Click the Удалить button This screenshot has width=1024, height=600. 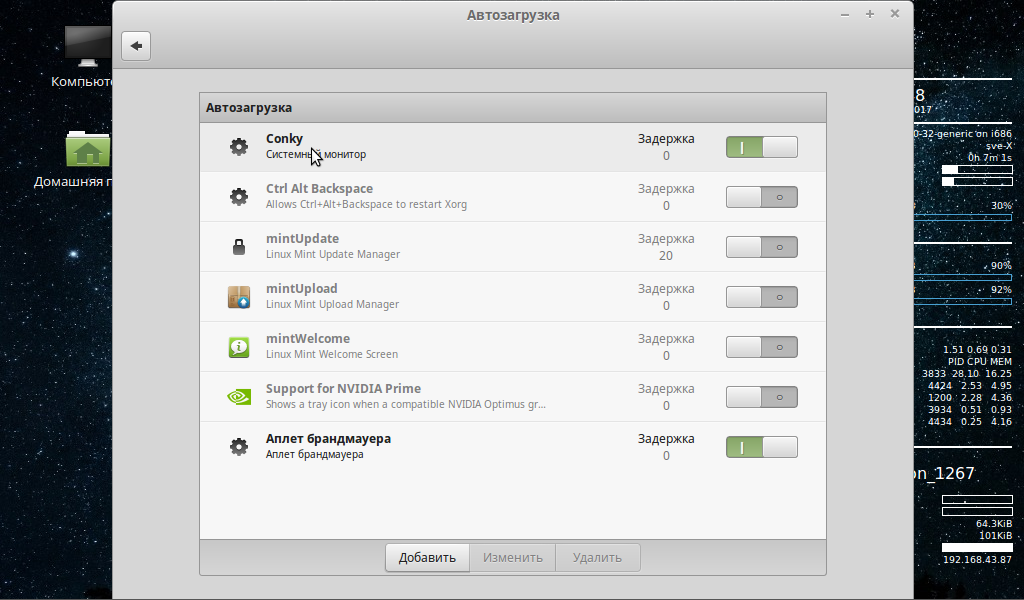tap(597, 558)
